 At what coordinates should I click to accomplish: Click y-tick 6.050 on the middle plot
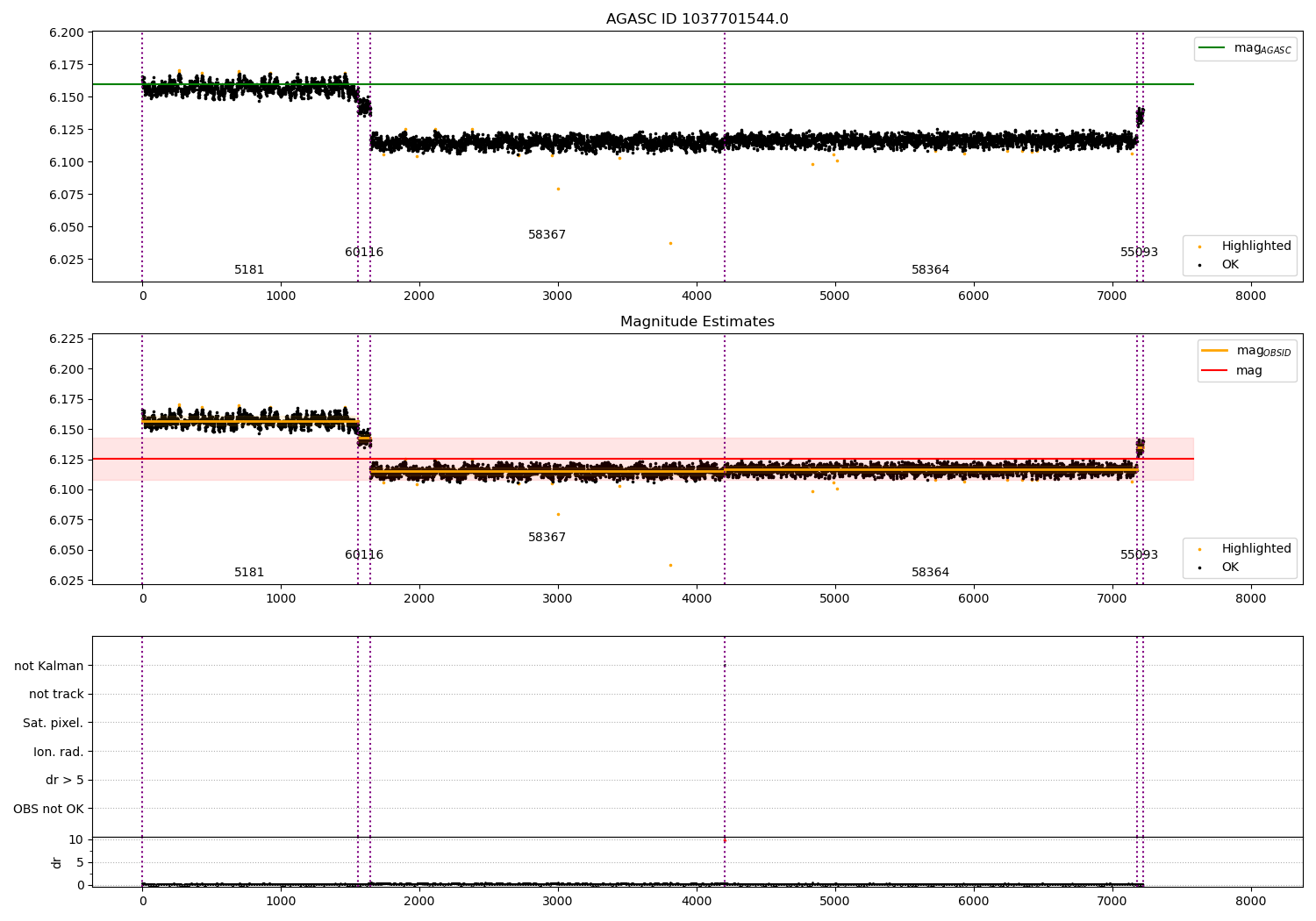pyautogui.click(x=67, y=551)
